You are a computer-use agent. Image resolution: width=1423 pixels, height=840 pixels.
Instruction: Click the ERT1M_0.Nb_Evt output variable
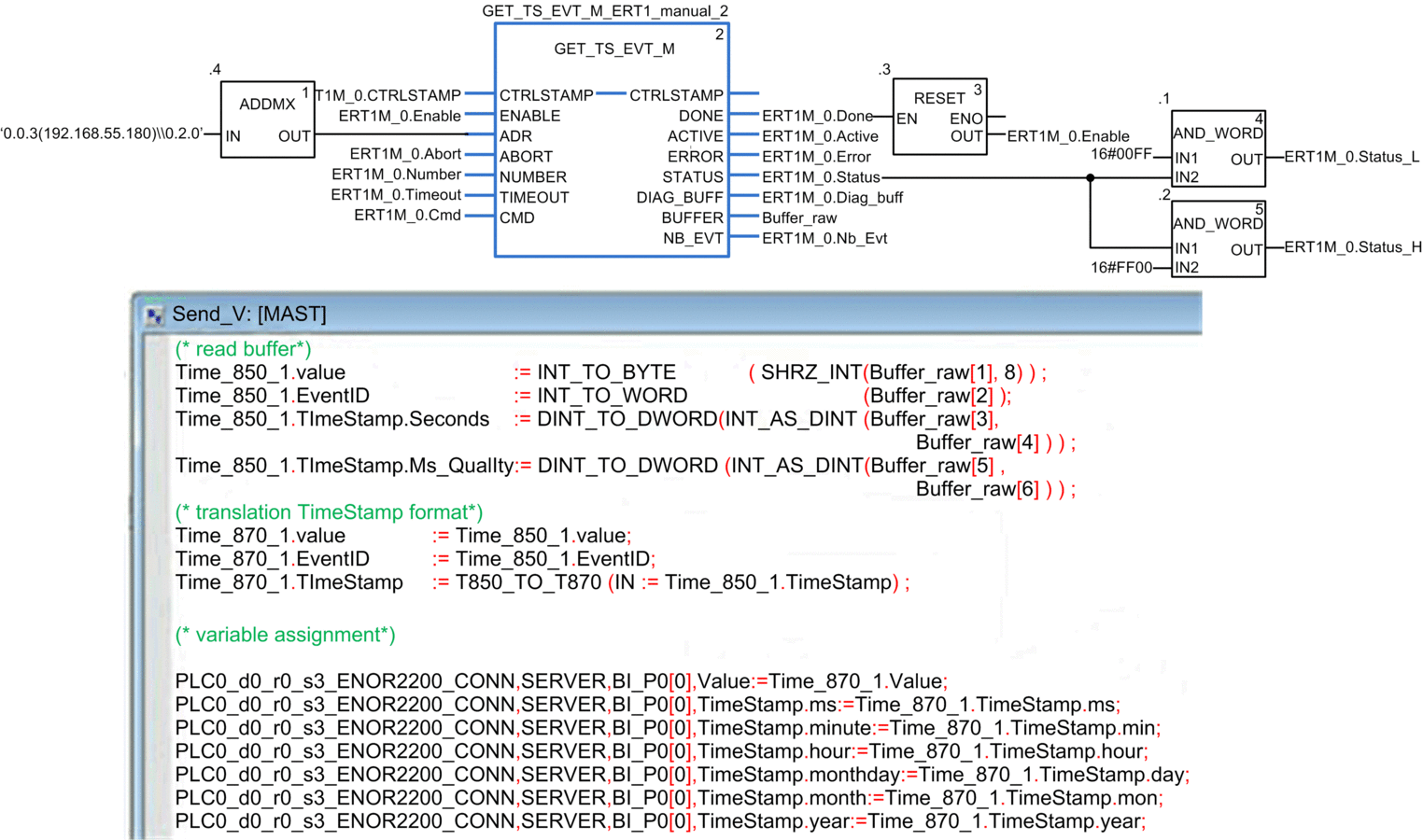(x=824, y=238)
